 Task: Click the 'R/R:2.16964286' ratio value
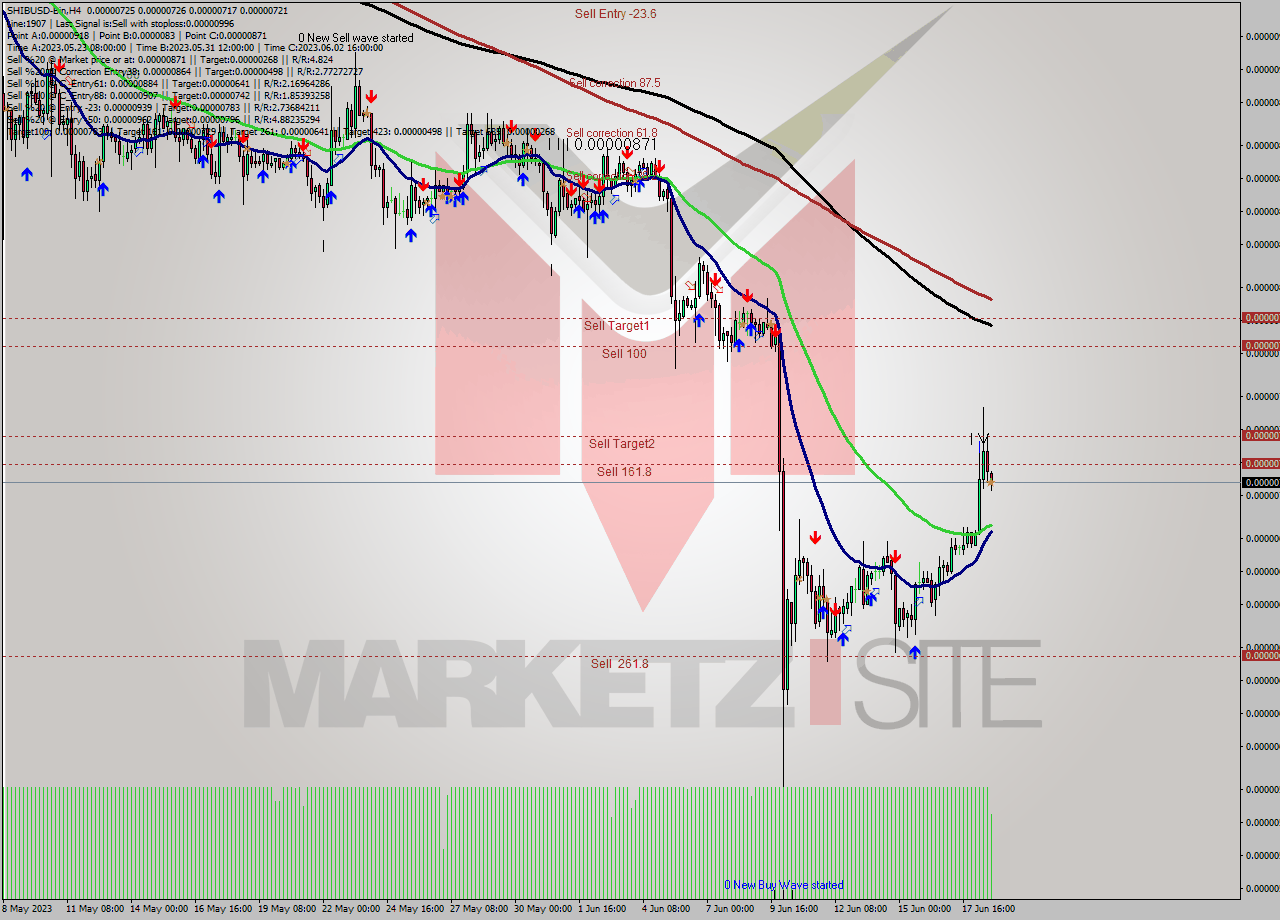(297, 84)
